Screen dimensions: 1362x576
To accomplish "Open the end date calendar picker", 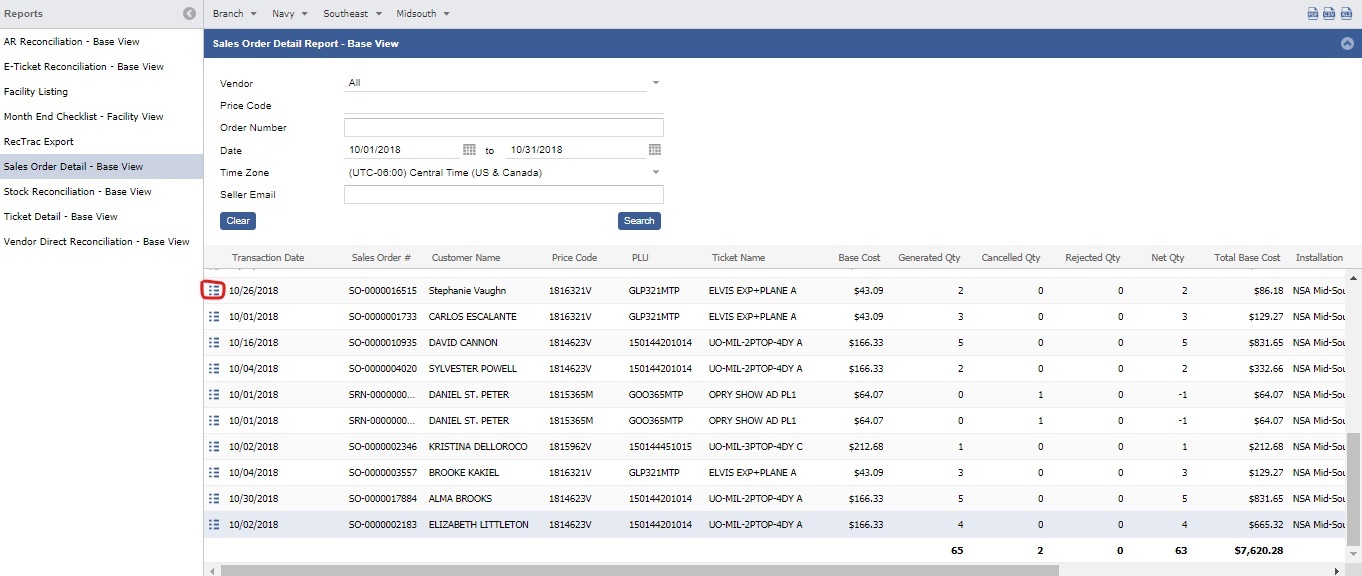I will click(x=655, y=150).
